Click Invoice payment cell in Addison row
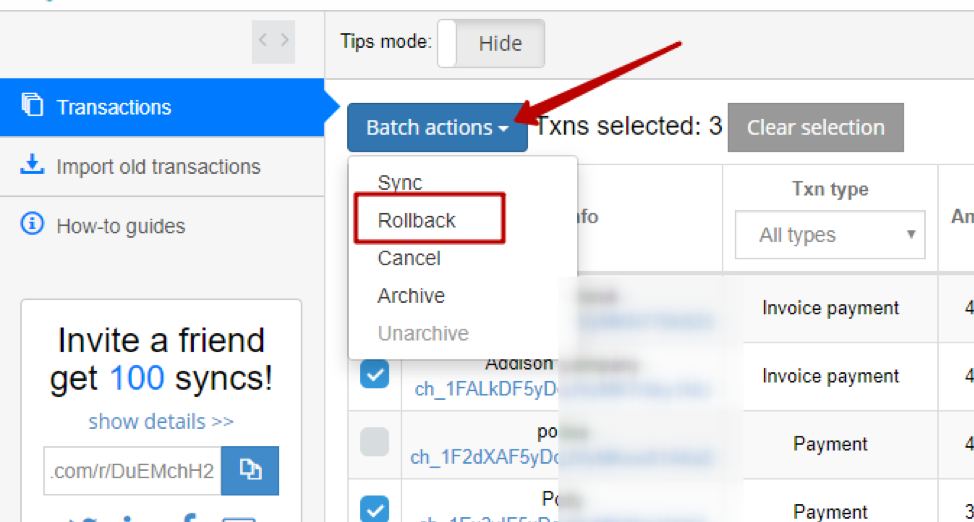Screen dimensions: 974x522 point(831,376)
